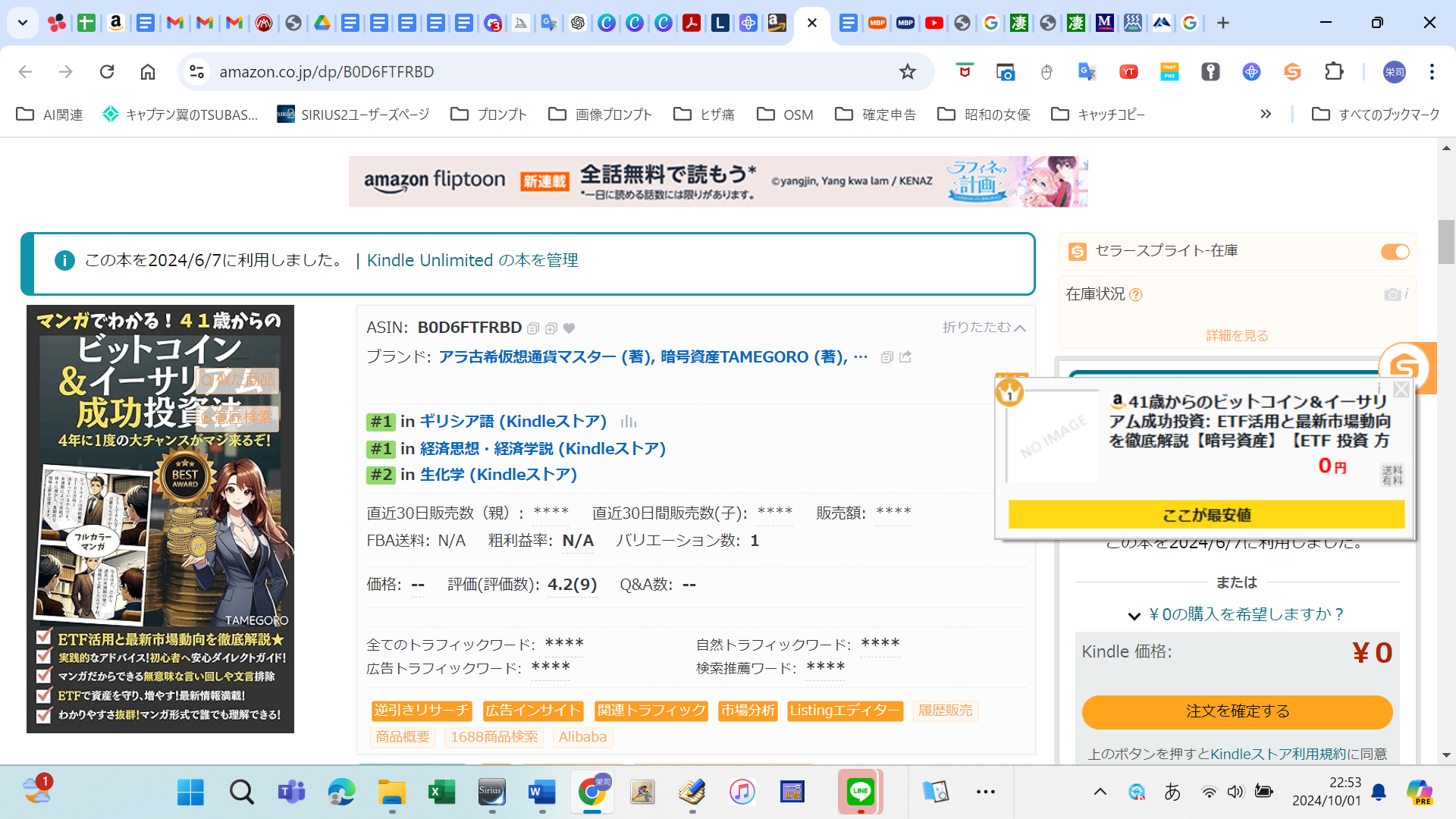Open Windows Start menu
The width and height of the screenshot is (1456, 819).
(x=190, y=792)
